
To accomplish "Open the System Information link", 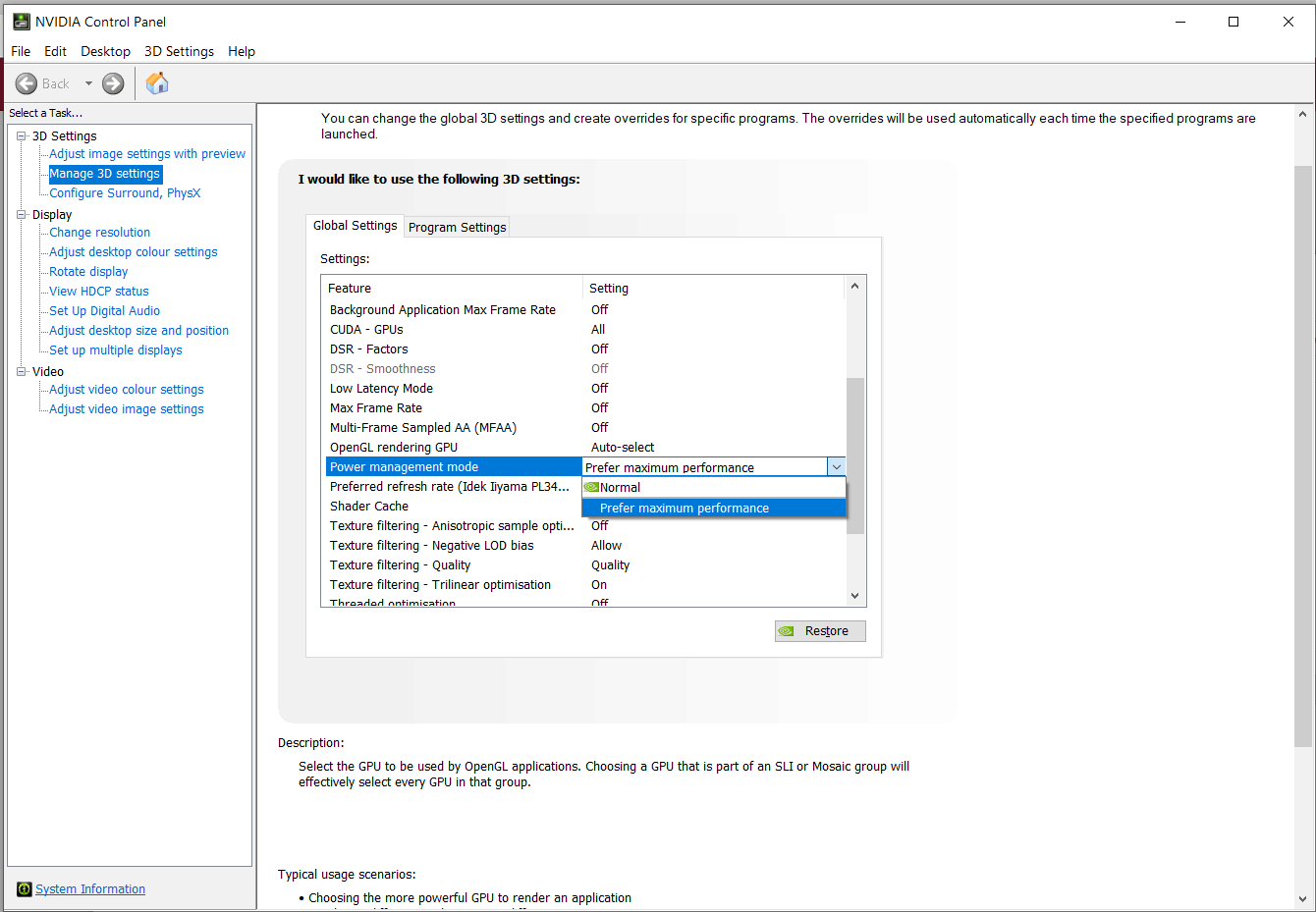I will point(90,889).
